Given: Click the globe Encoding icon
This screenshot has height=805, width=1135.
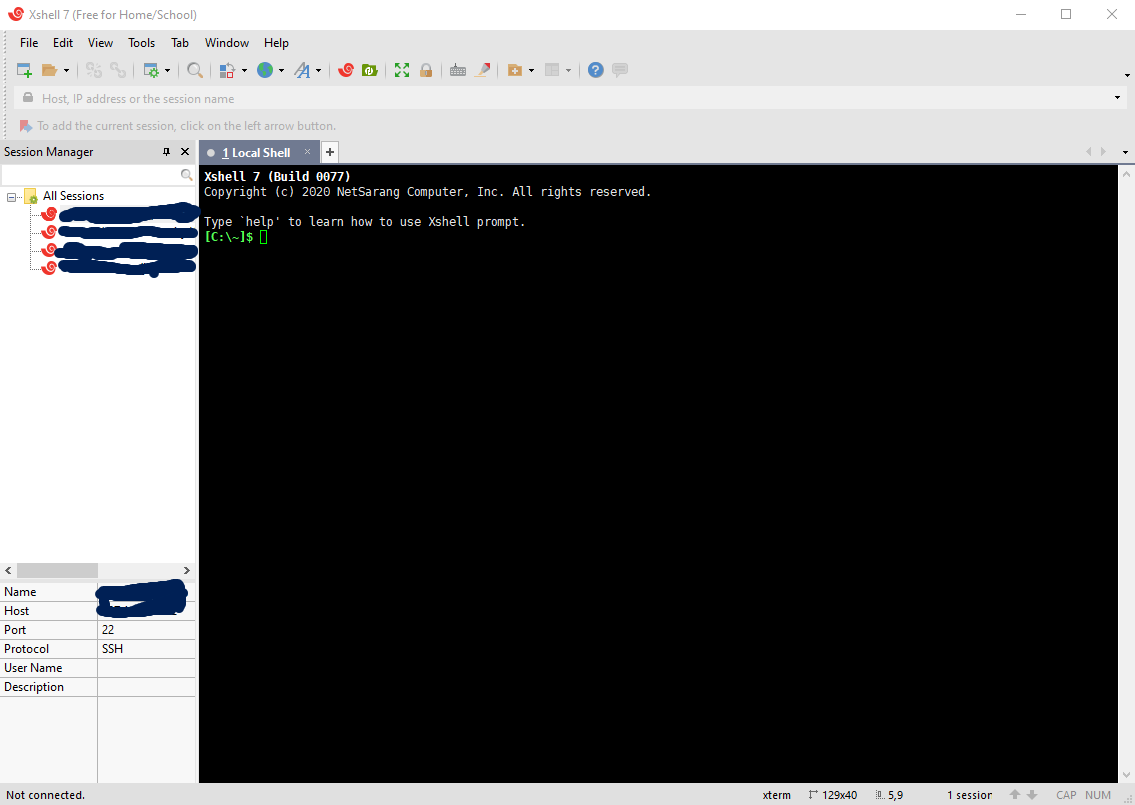Looking at the screenshot, I should [x=265, y=70].
